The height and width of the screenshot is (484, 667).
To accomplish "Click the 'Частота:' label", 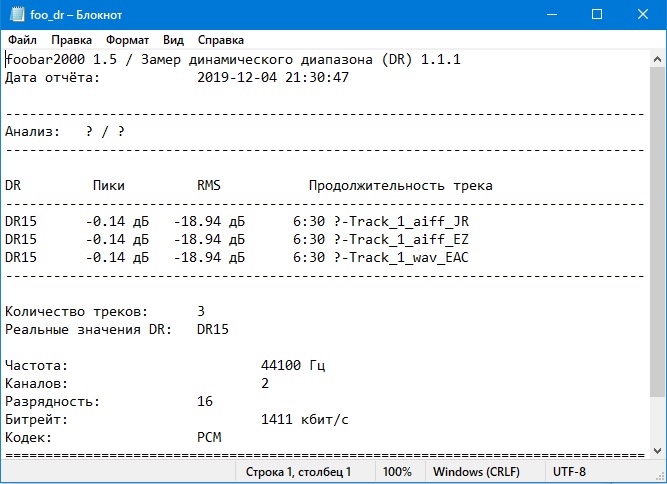I will (x=36, y=365).
